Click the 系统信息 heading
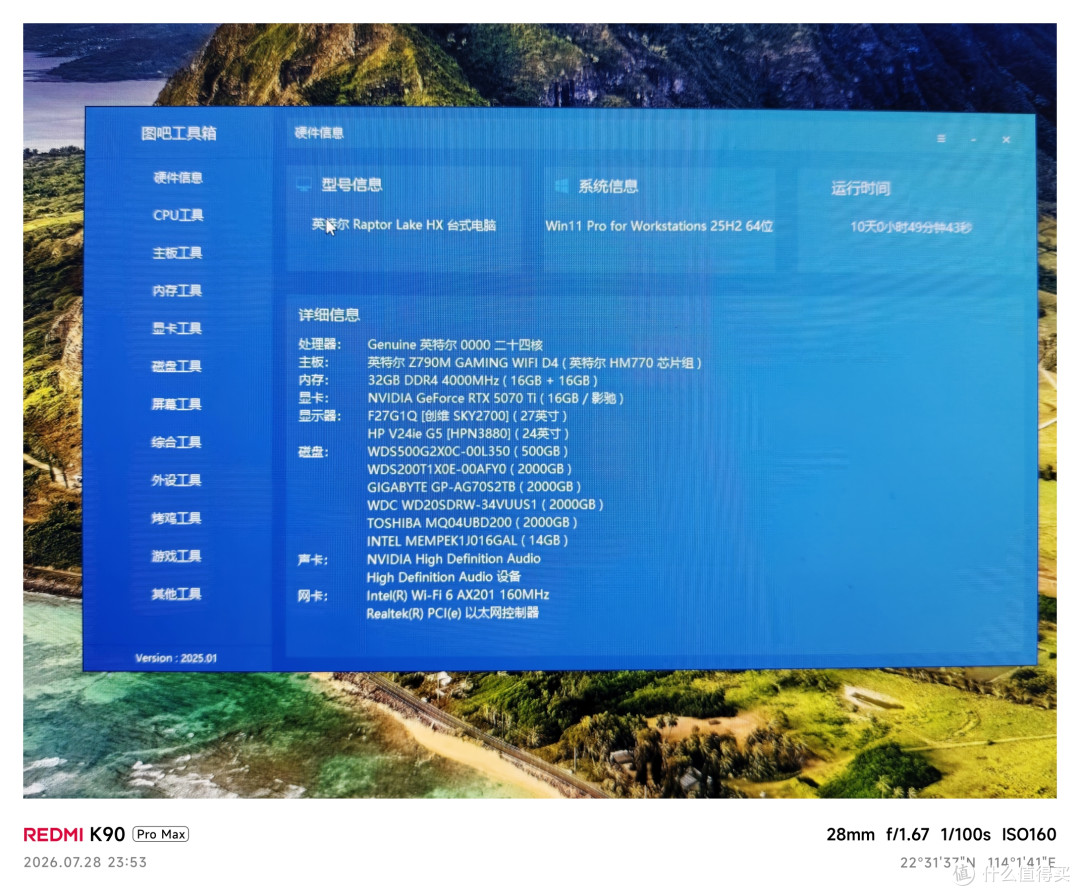Image resolution: width=1080 pixels, height=896 pixels. coord(608,186)
